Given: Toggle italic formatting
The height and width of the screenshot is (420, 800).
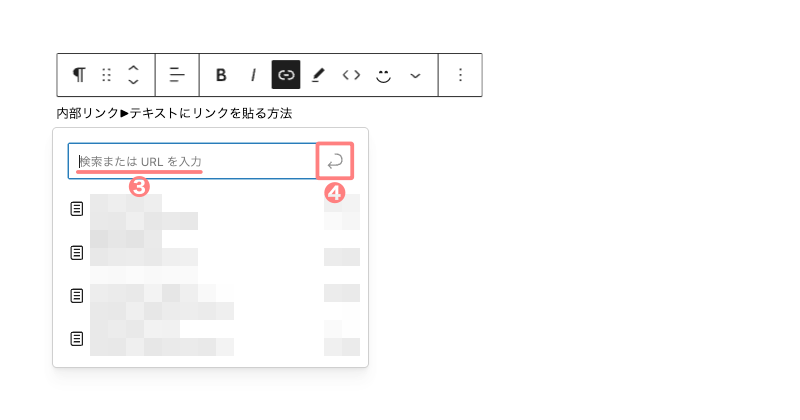Looking at the screenshot, I should coord(253,75).
